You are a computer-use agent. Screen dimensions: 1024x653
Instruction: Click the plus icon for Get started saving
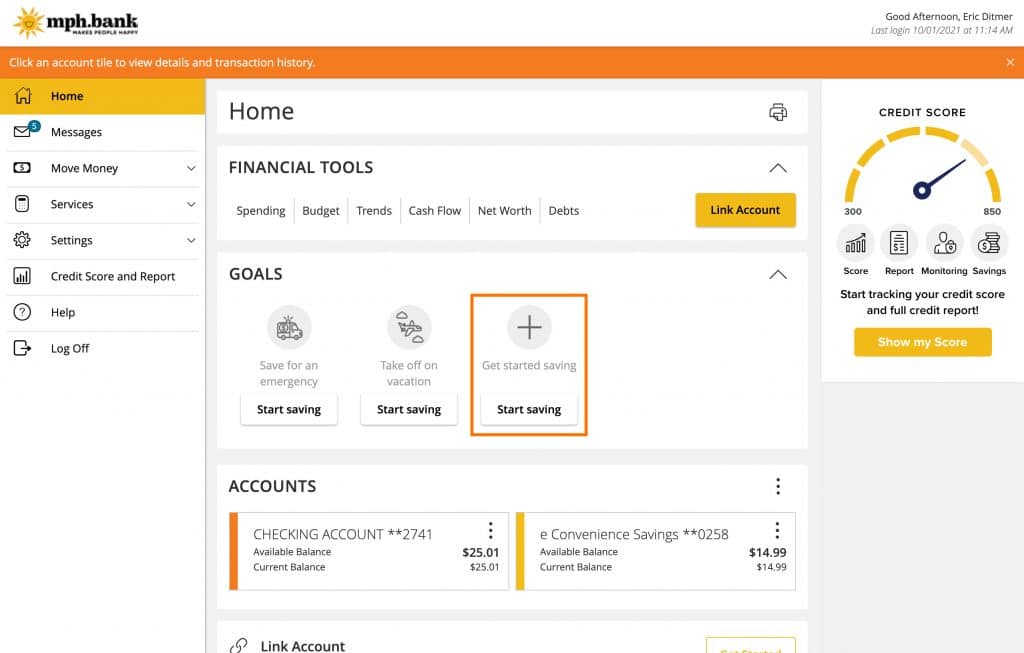click(x=529, y=327)
